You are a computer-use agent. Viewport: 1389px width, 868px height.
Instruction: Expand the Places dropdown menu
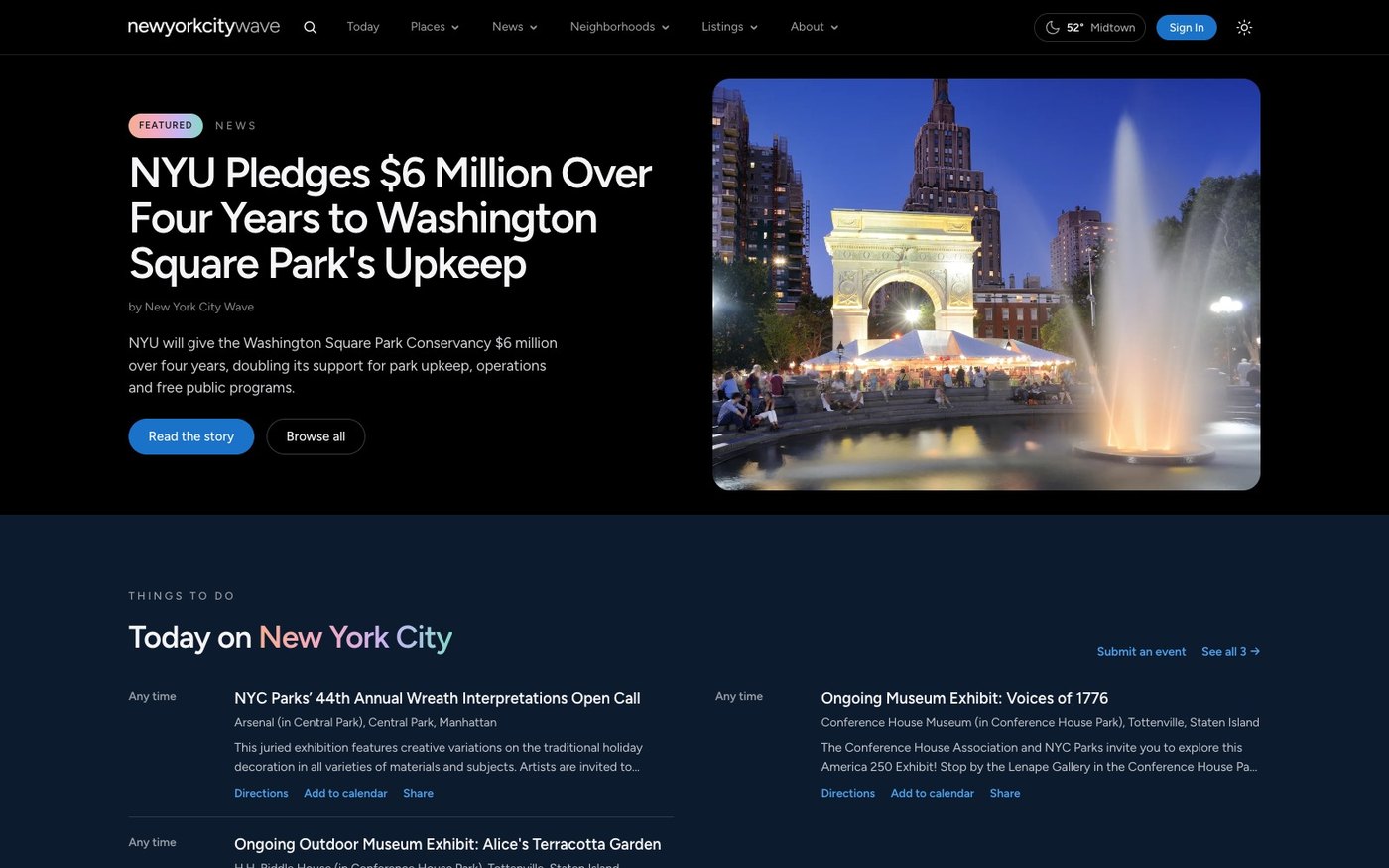pos(435,27)
